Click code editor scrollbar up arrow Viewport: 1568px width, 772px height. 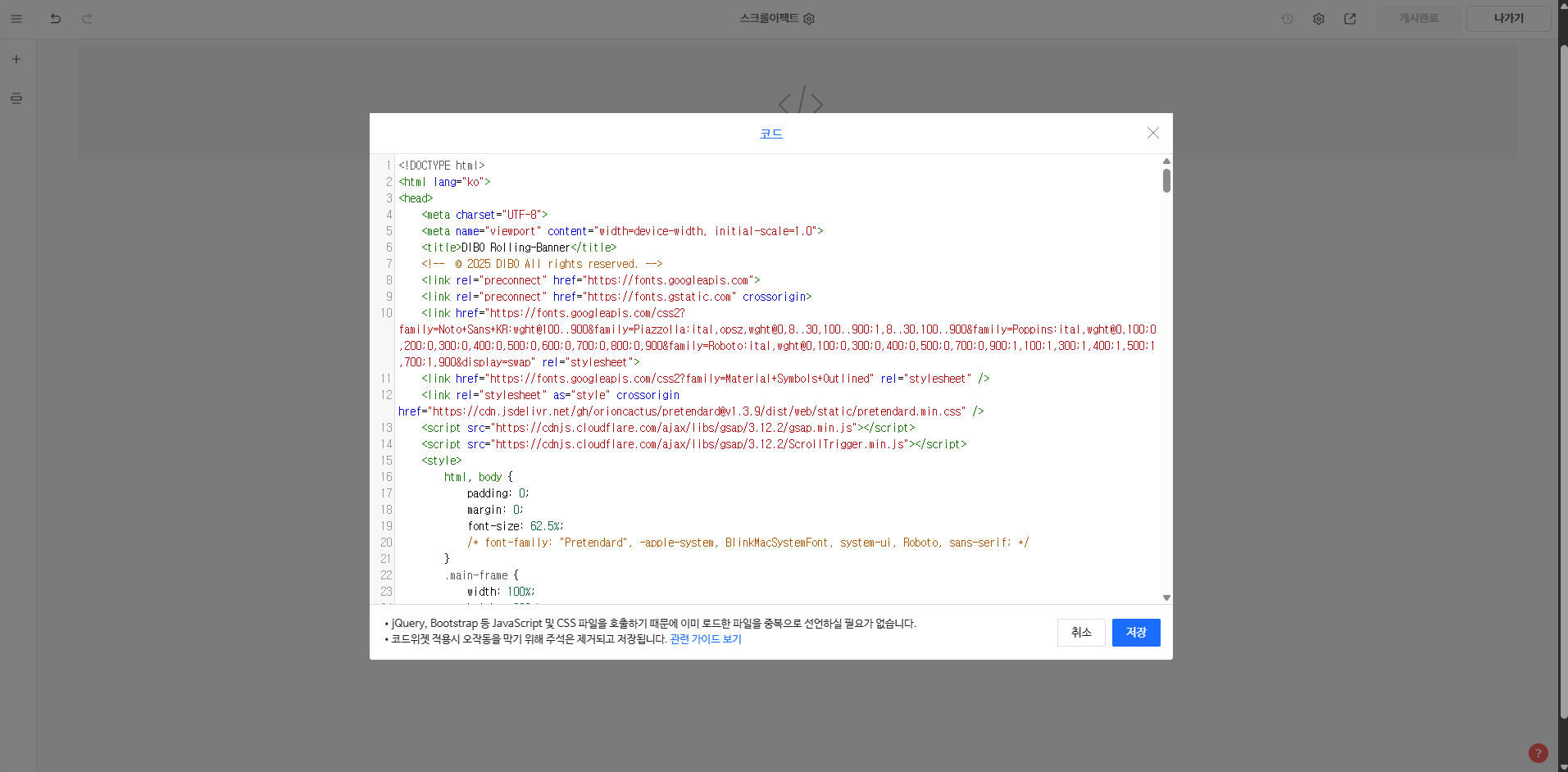point(1166,161)
